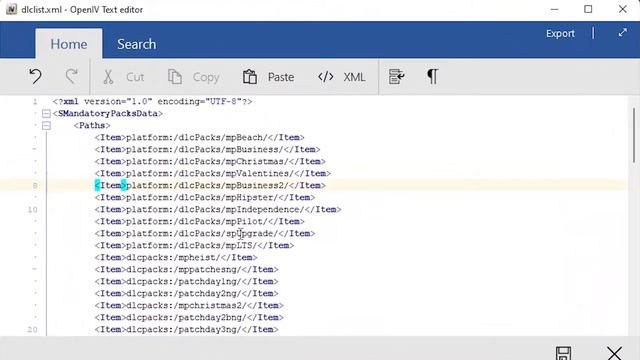Click the Undo arrow icon
Viewport: 640px width, 360px height.
pyautogui.click(x=36, y=76)
